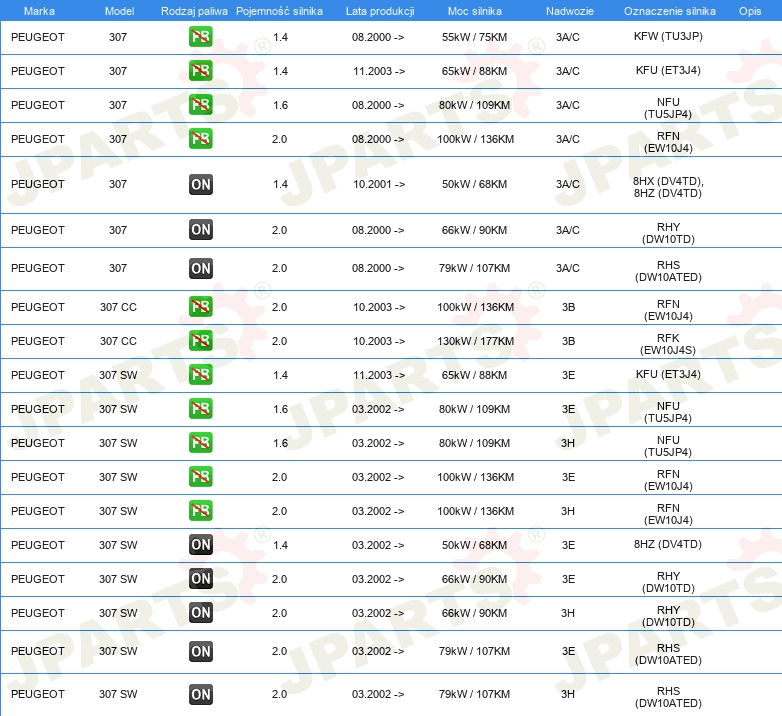Screen dimensions: 782x716
Task: Click the diesel ON icon for 8HX (DV4TD) row
Action: pyautogui.click(x=200, y=184)
